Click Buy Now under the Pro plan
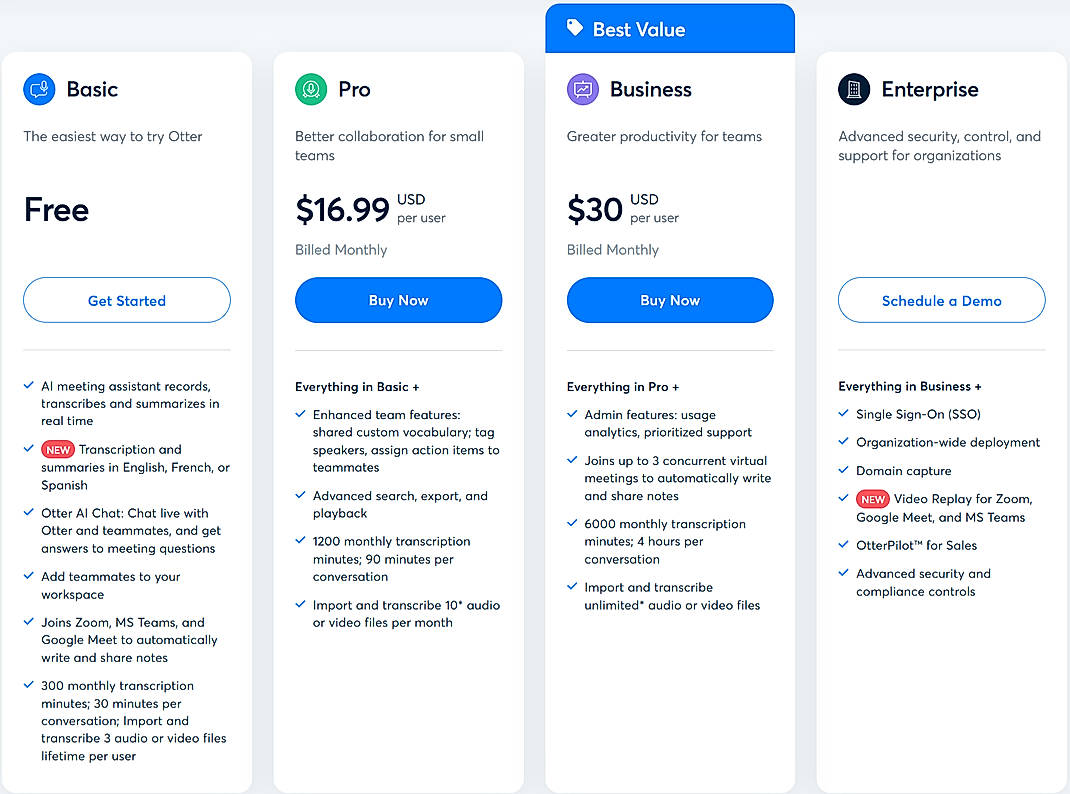Image resolution: width=1070 pixels, height=794 pixels. pos(398,300)
